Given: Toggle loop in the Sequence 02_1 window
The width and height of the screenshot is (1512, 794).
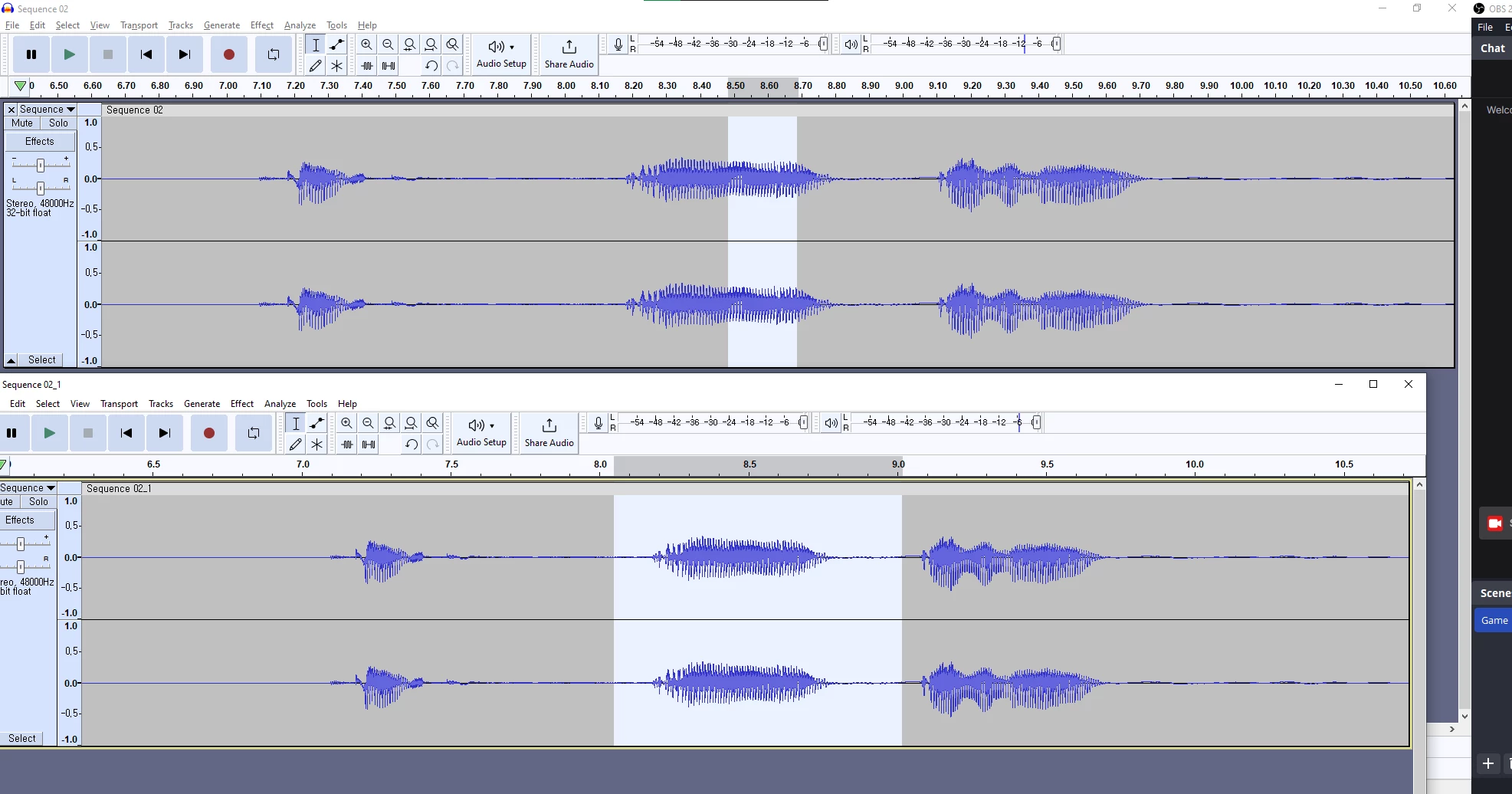Looking at the screenshot, I should tap(254, 433).
